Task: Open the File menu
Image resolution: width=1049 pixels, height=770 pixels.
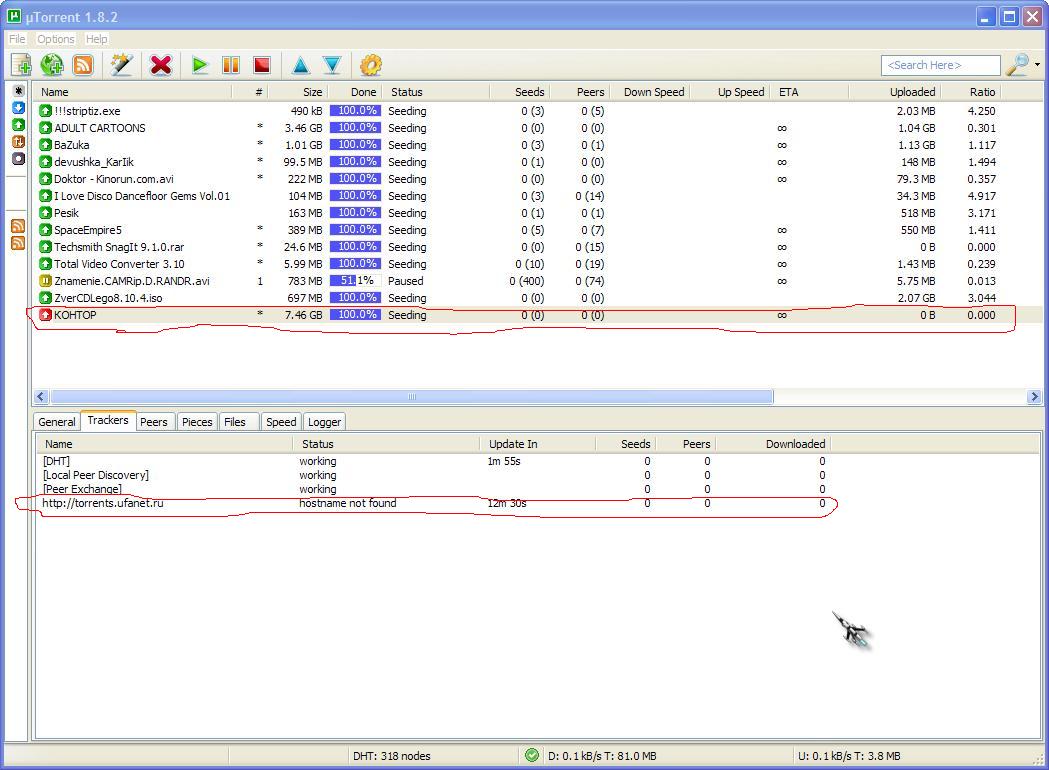Action: click(x=17, y=39)
